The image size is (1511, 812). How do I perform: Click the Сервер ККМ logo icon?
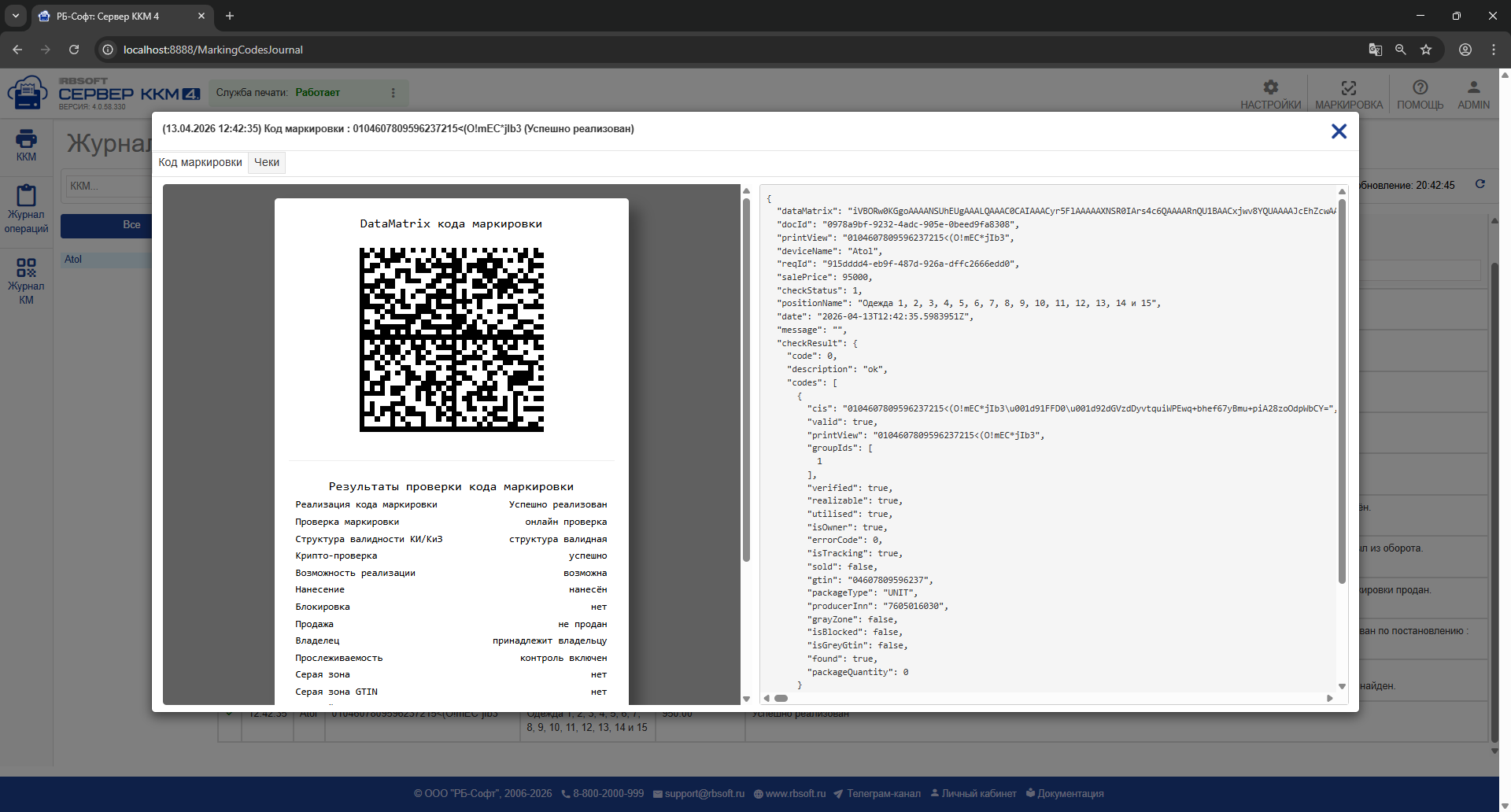coord(28,93)
